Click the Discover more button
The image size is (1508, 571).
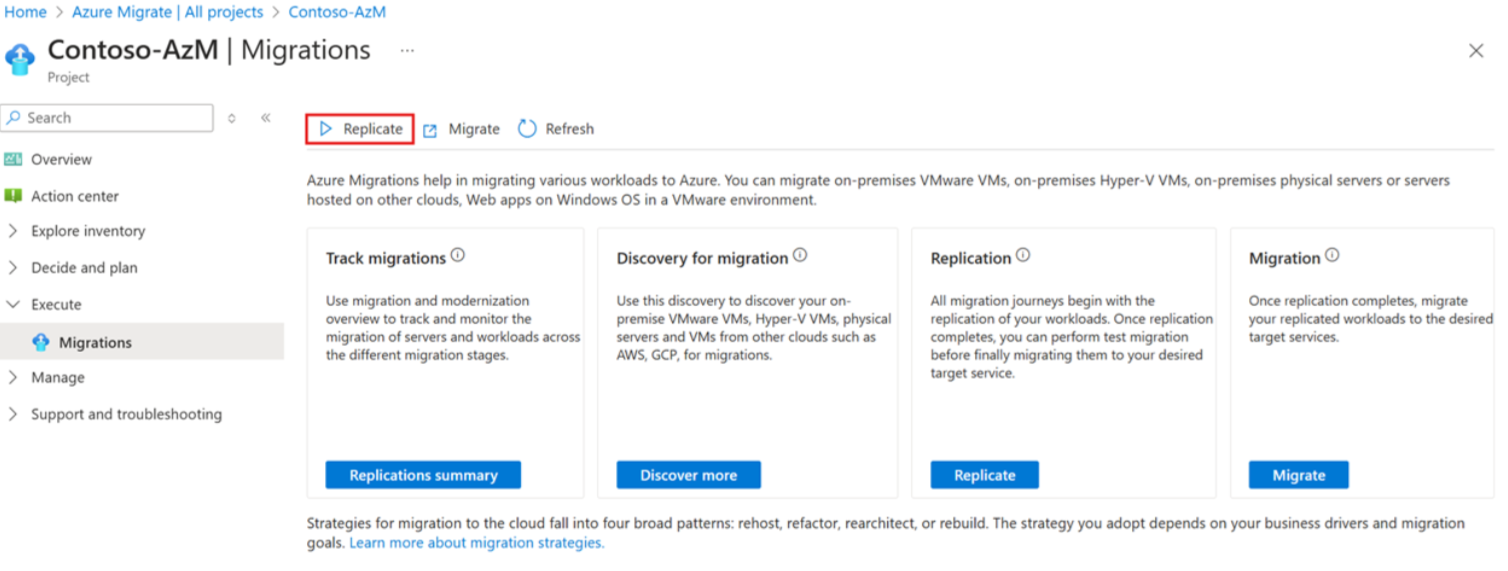pos(688,475)
